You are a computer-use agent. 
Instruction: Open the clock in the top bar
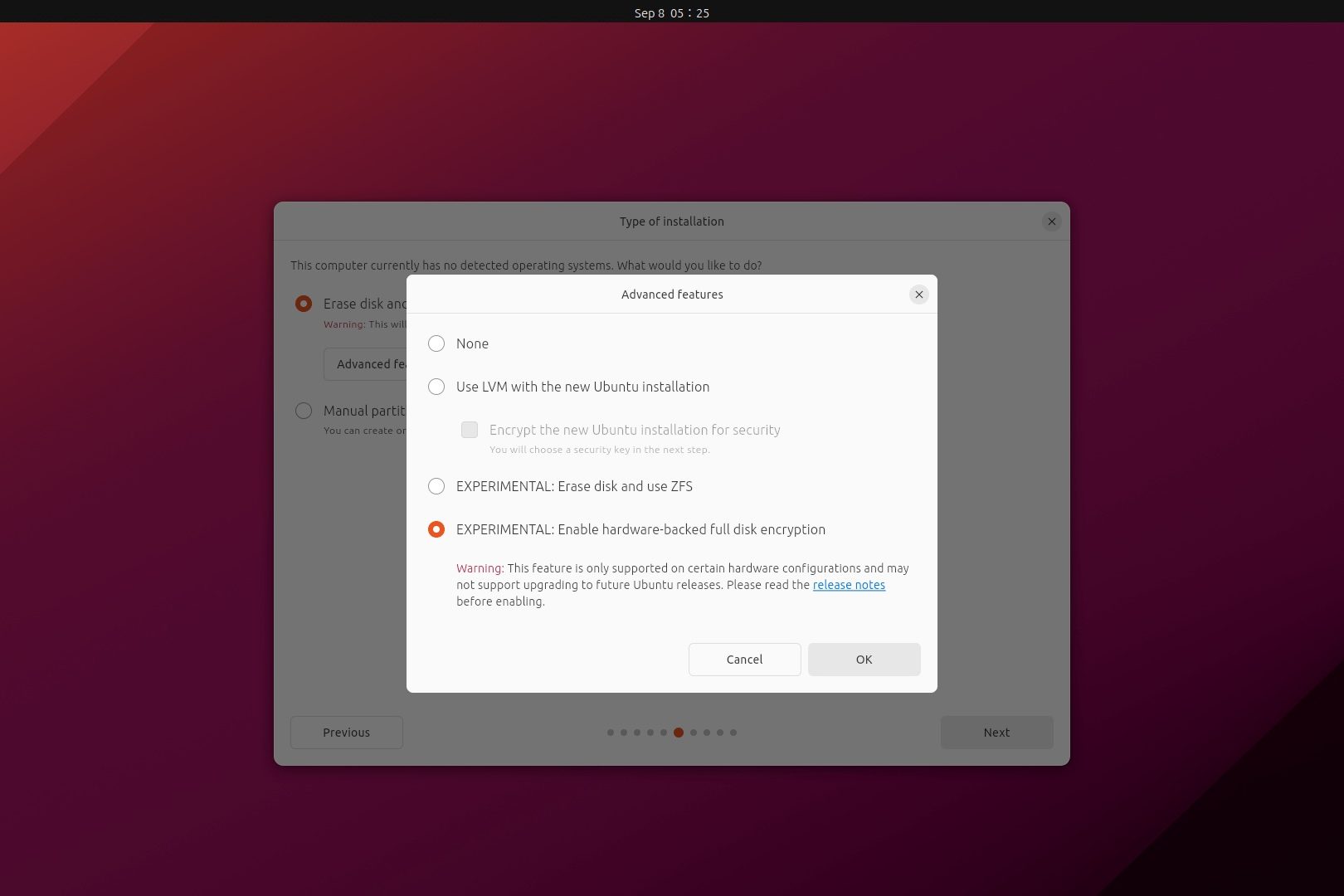point(671,12)
